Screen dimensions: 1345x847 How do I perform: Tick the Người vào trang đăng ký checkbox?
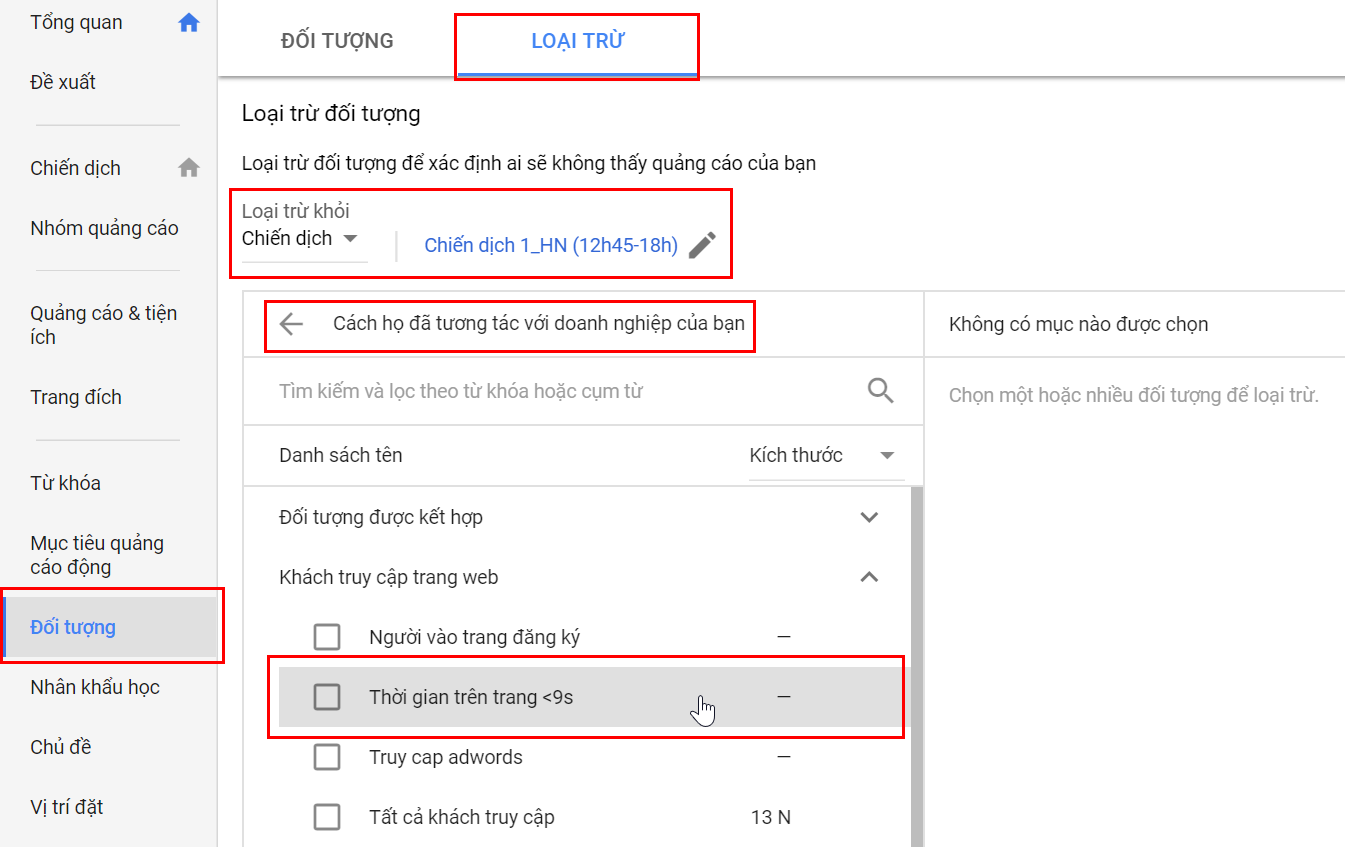[327, 637]
